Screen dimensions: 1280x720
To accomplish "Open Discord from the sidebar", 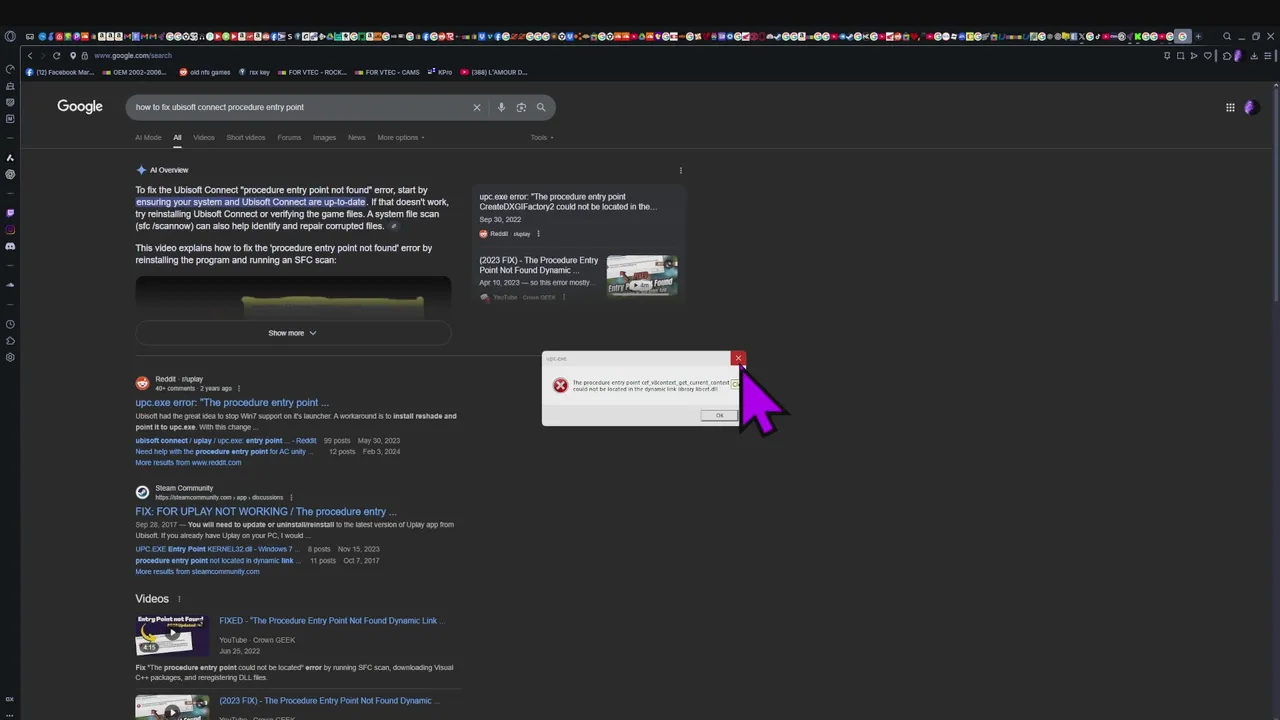I will click(x=10, y=246).
